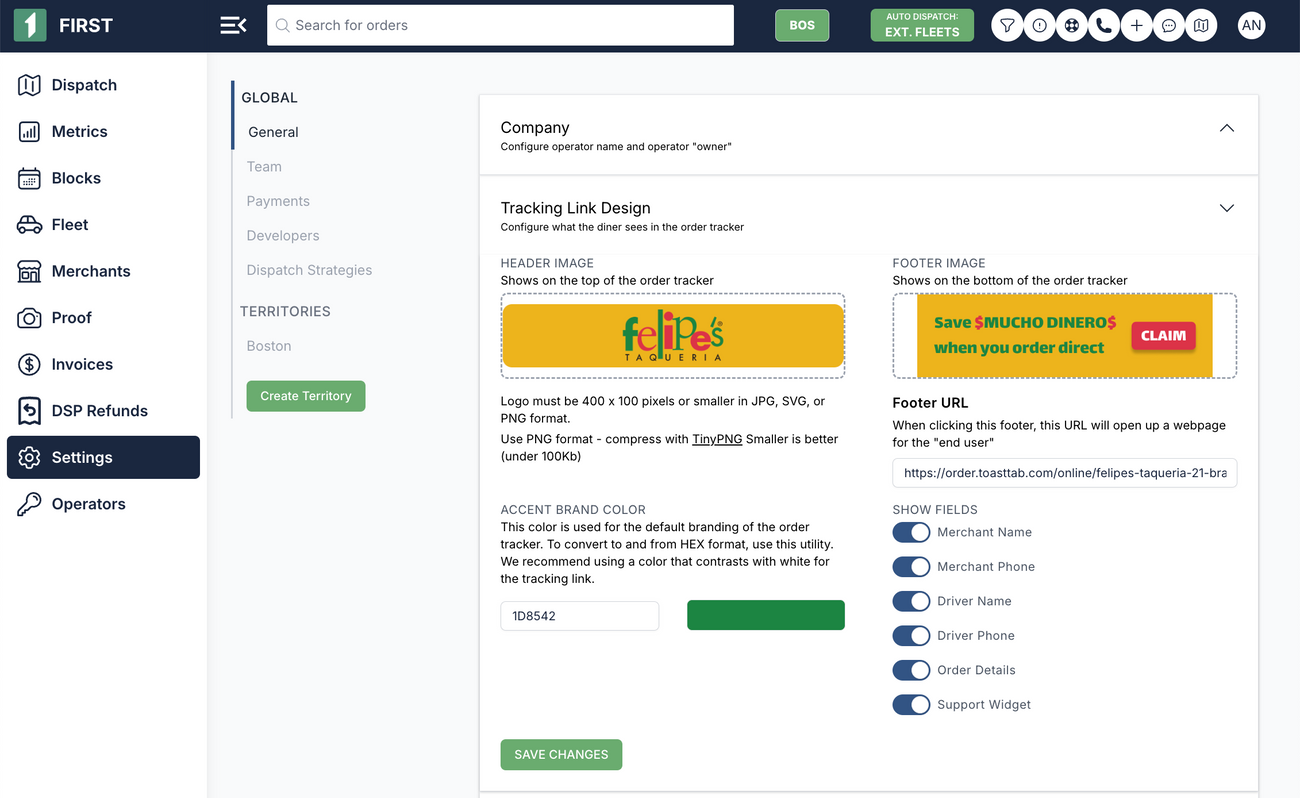
Task: Toggle the Merchant Name field
Action: coord(911,532)
